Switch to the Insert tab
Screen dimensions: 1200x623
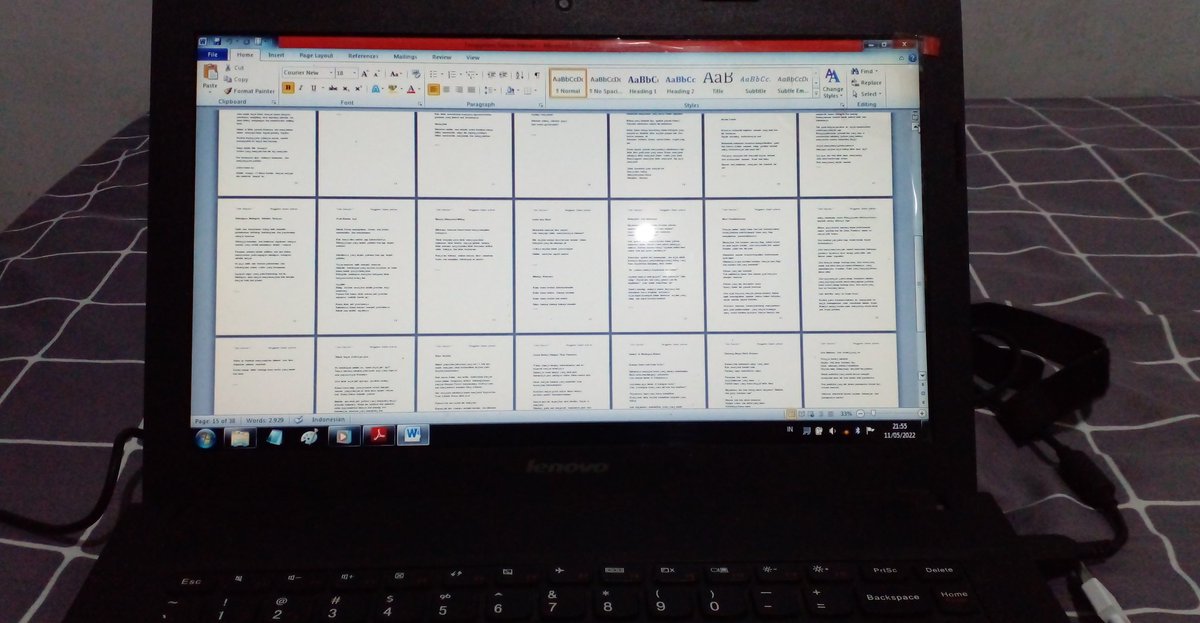[x=276, y=57]
